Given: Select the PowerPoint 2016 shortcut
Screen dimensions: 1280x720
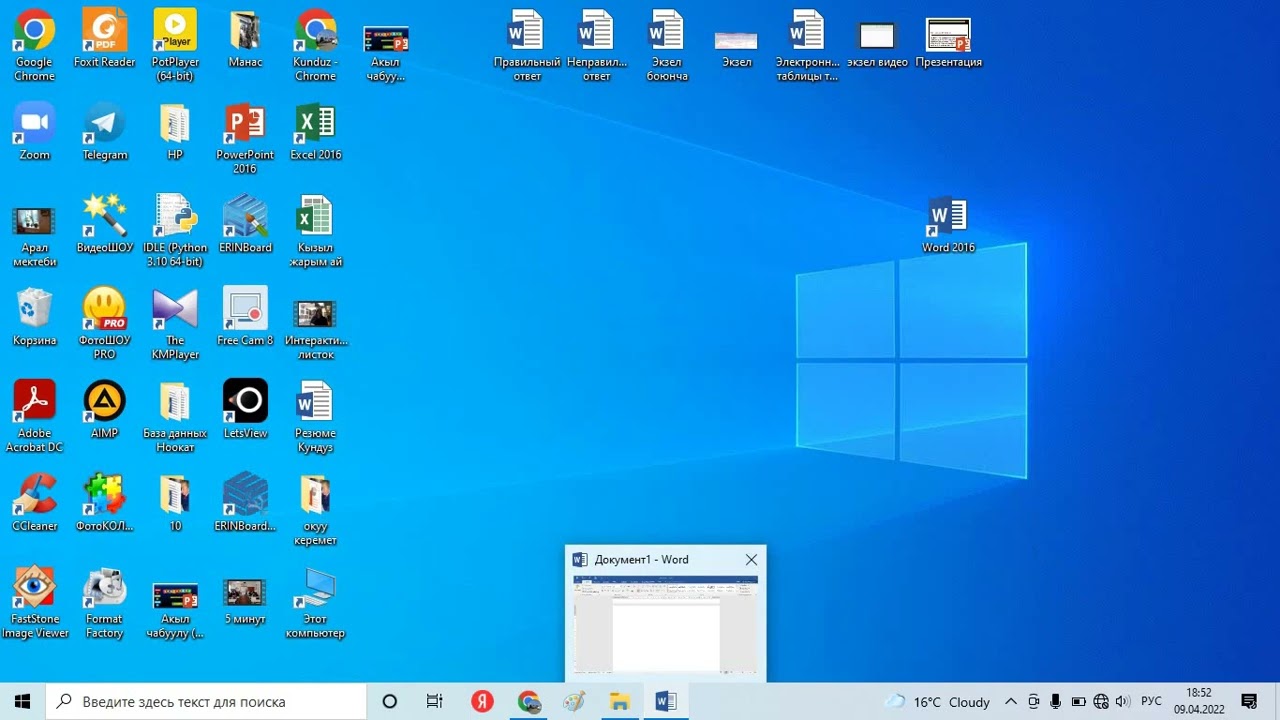Looking at the screenshot, I should tap(245, 138).
